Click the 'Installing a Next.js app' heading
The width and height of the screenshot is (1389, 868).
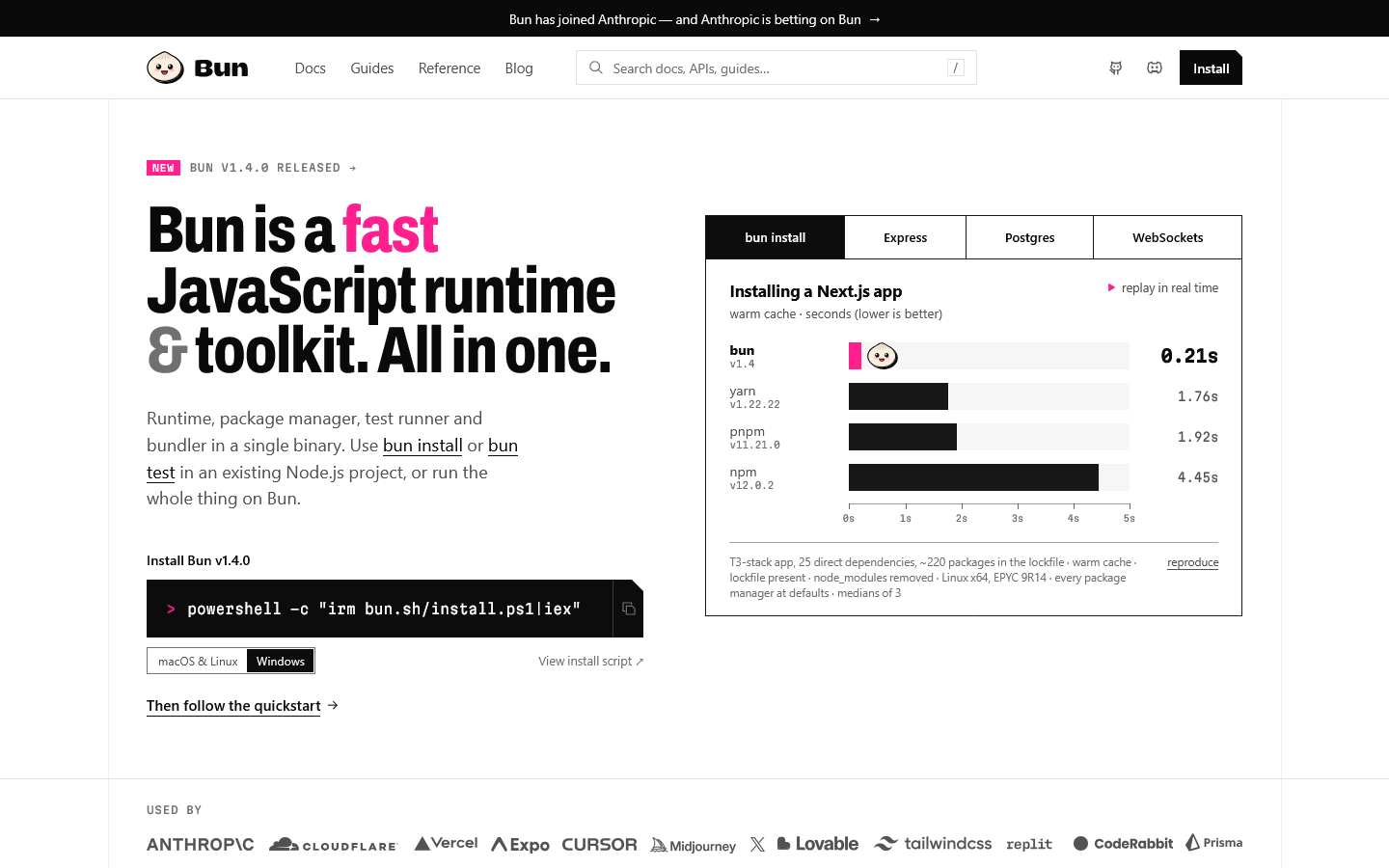[x=816, y=291]
